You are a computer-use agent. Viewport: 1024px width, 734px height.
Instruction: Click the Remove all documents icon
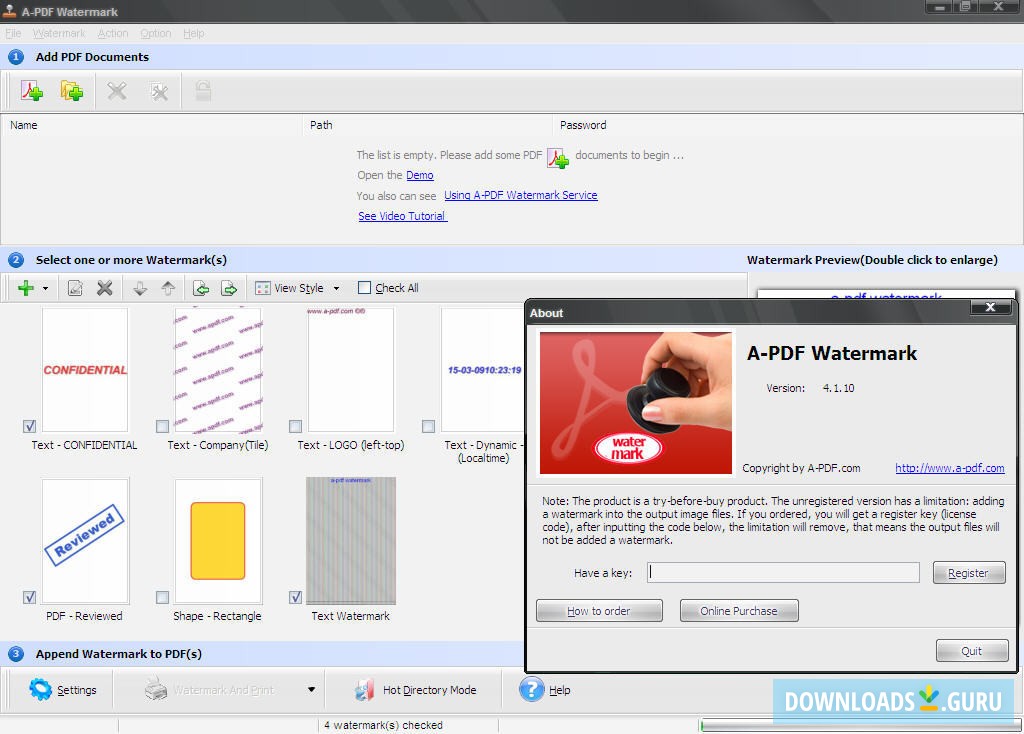point(159,91)
